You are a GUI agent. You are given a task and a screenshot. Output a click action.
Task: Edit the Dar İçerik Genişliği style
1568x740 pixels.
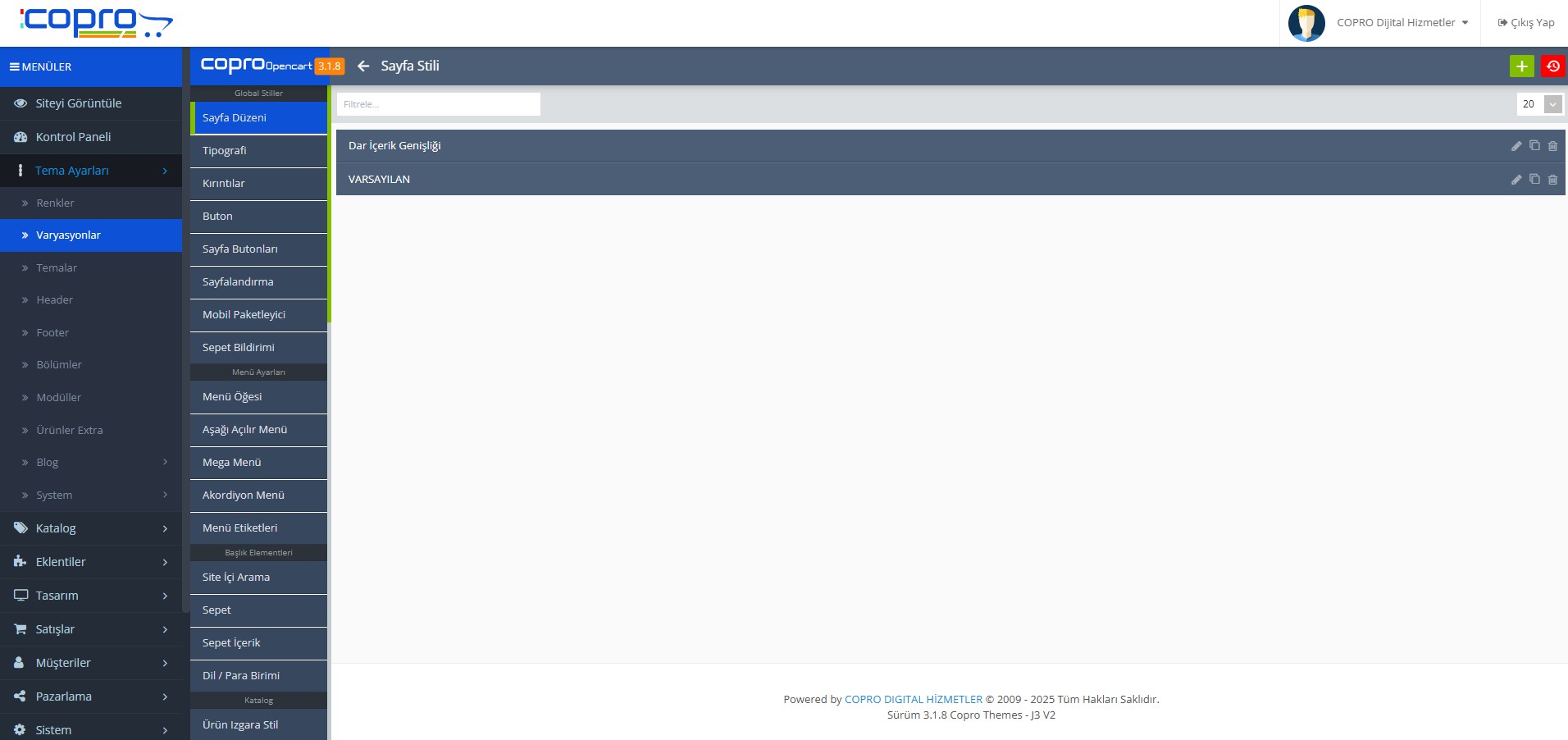point(1516,146)
